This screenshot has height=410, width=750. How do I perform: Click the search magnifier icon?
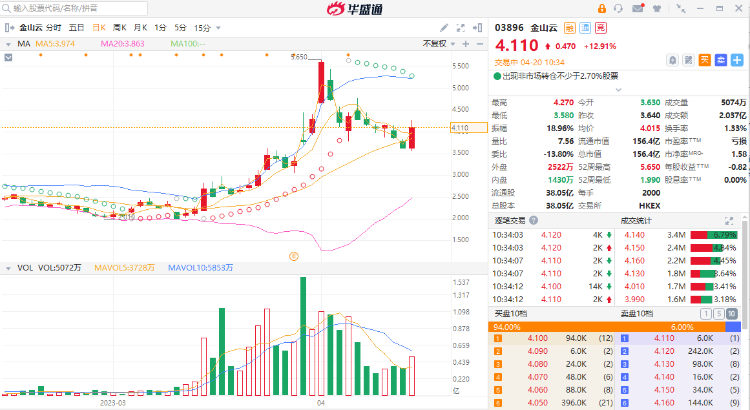tap(6, 8)
